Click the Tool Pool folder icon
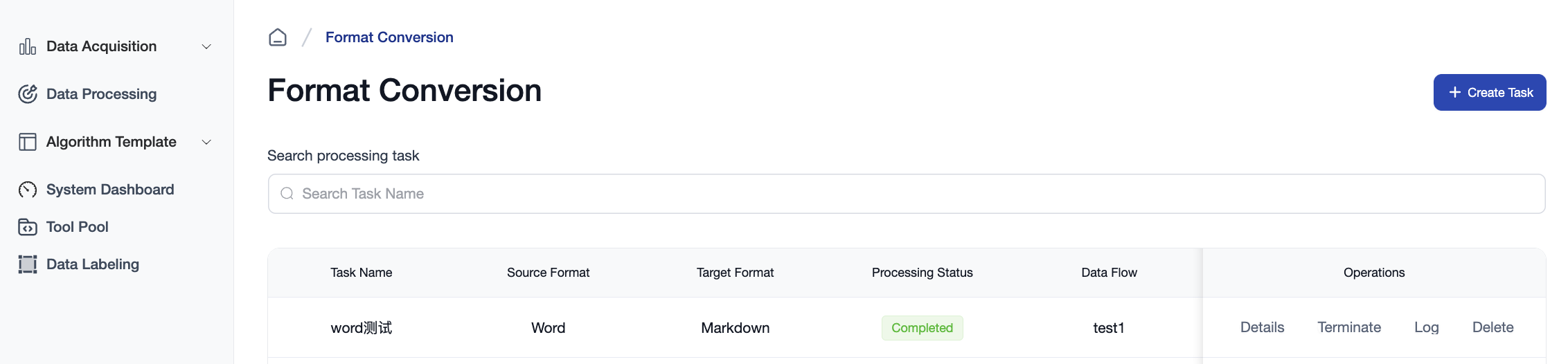1568x364 pixels. point(28,227)
